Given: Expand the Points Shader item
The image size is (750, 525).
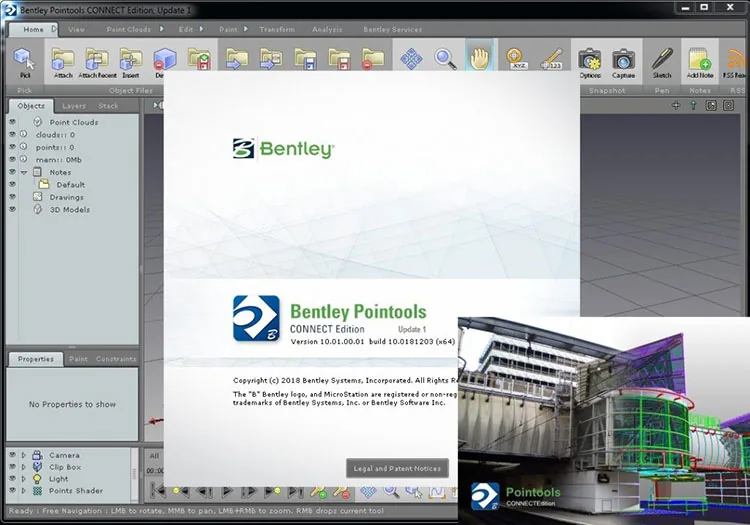Looking at the screenshot, I should pyautogui.click(x=23, y=491).
